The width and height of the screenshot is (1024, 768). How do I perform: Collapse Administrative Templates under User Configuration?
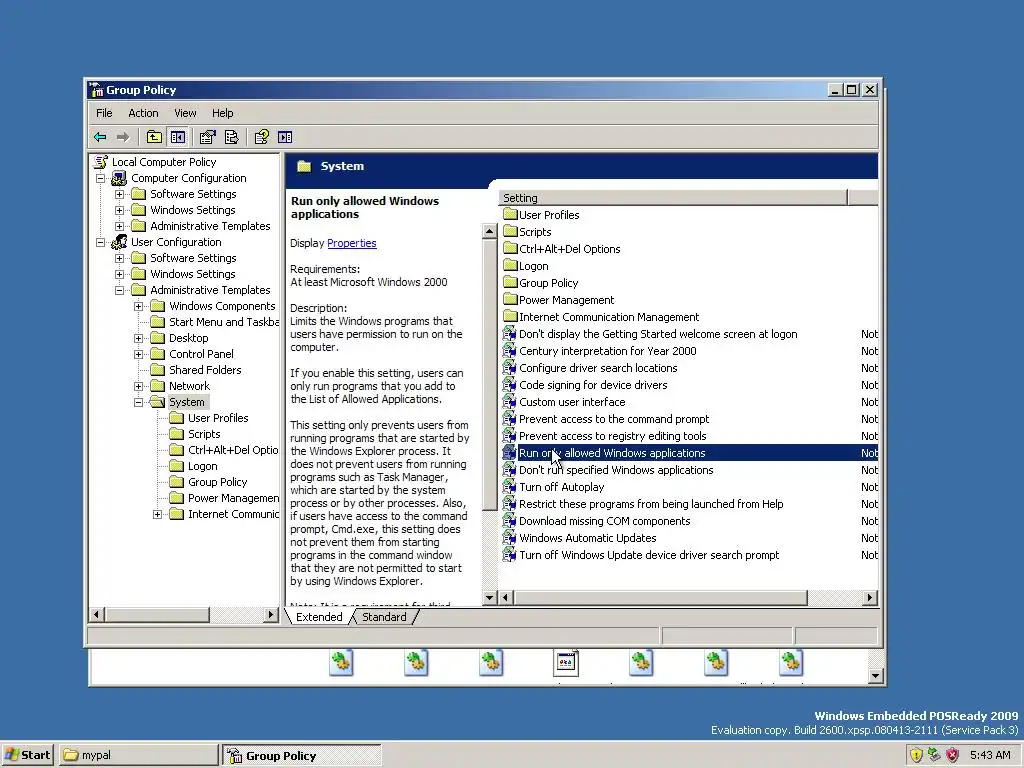tap(120, 290)
